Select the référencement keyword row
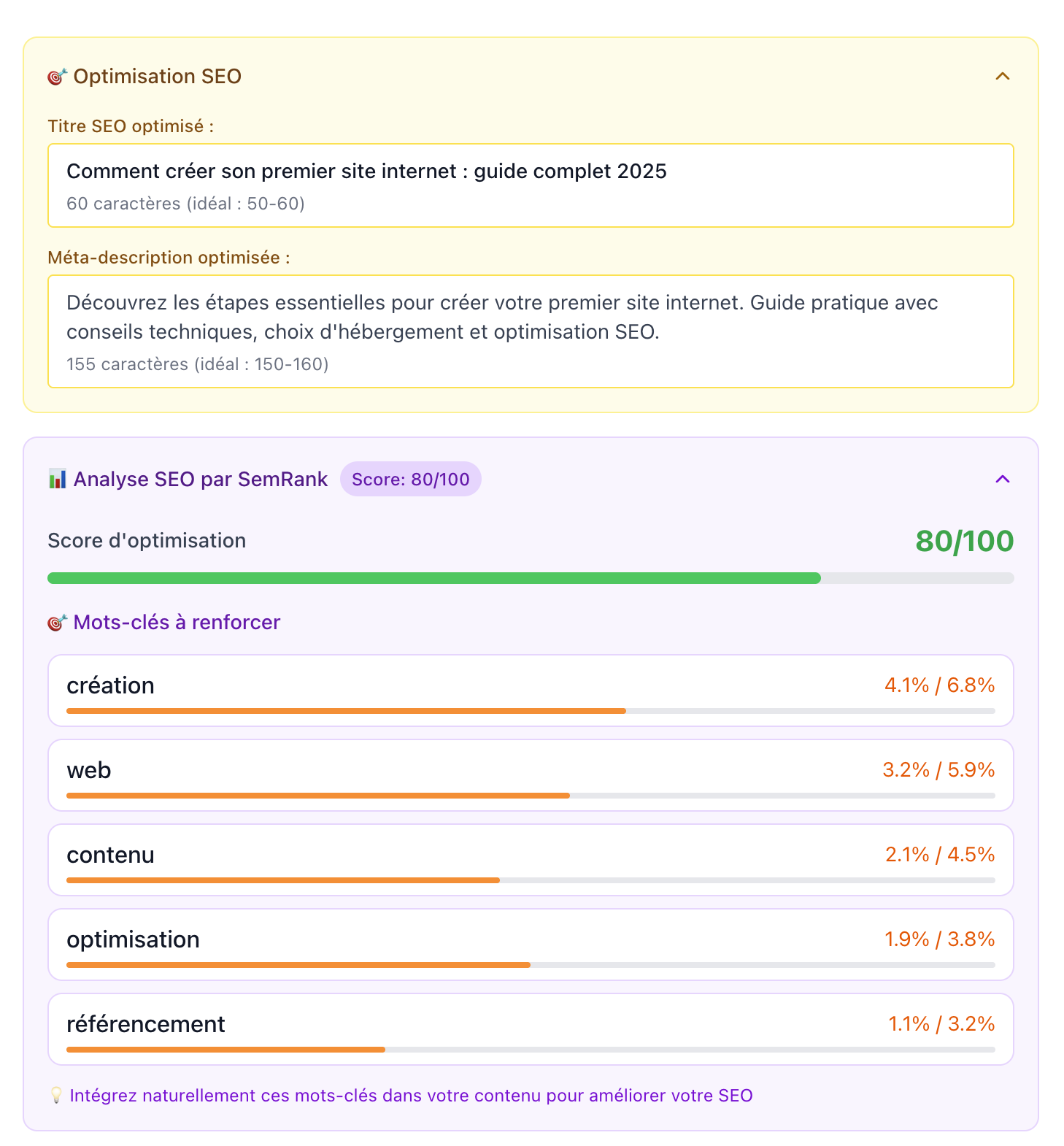Viewport: 1064px width, 1146px height. coord(531,1028)
